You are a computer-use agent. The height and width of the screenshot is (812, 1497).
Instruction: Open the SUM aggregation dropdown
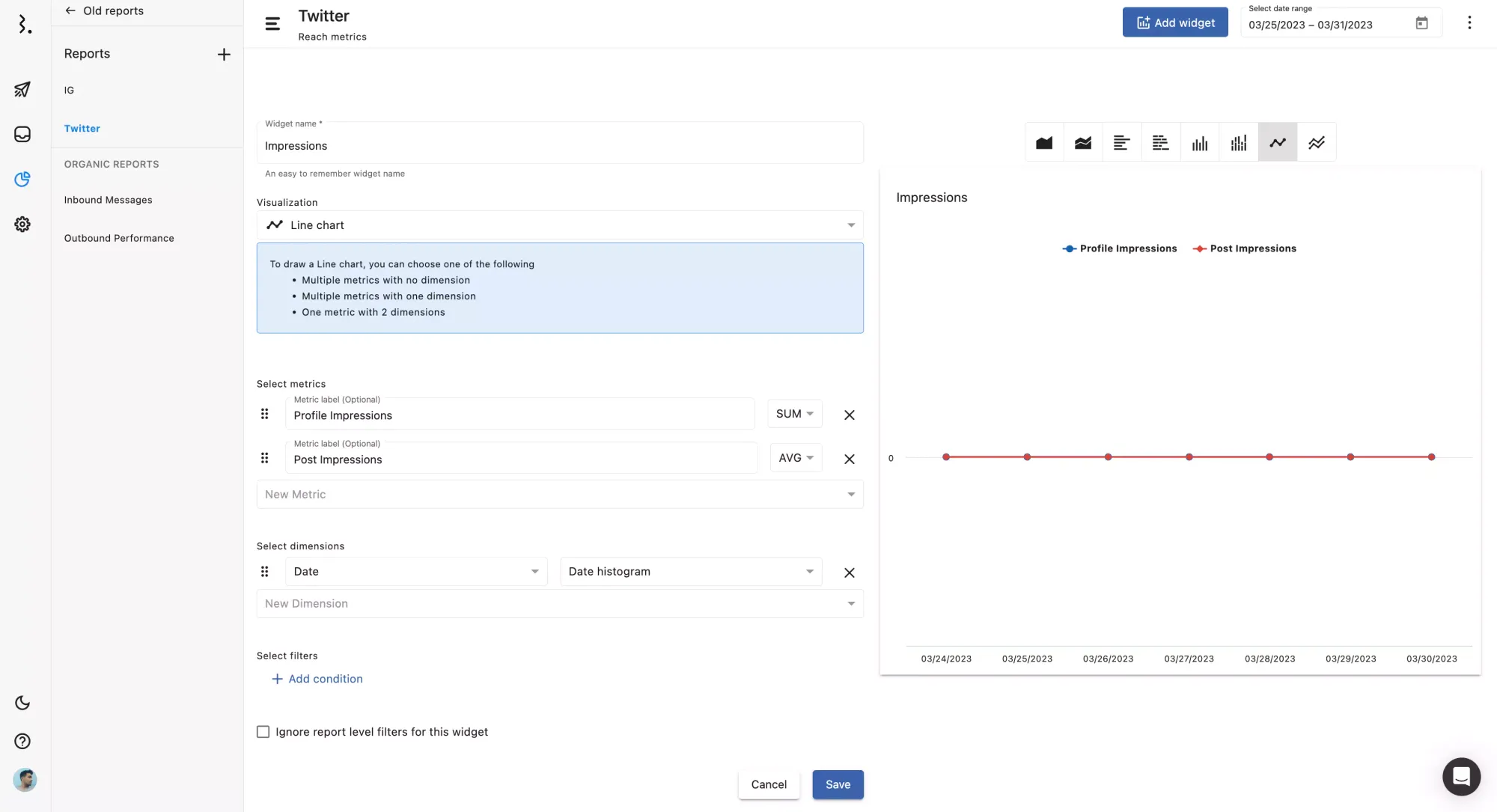(x=794, y=414)
